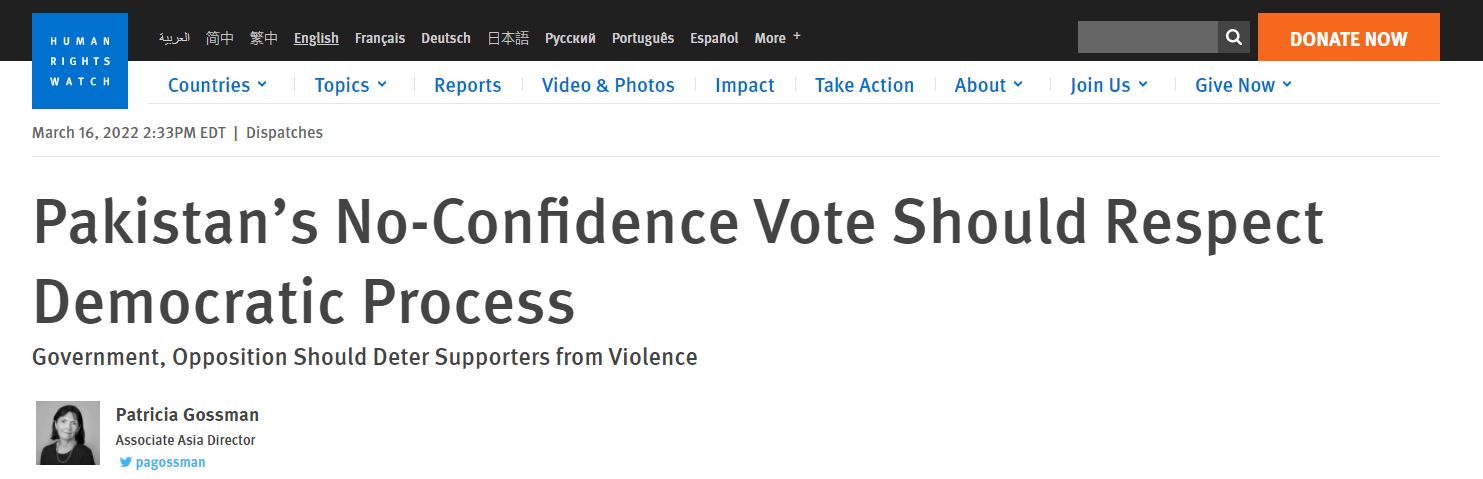Expand the Countries dropdown menu

[217, 85]
